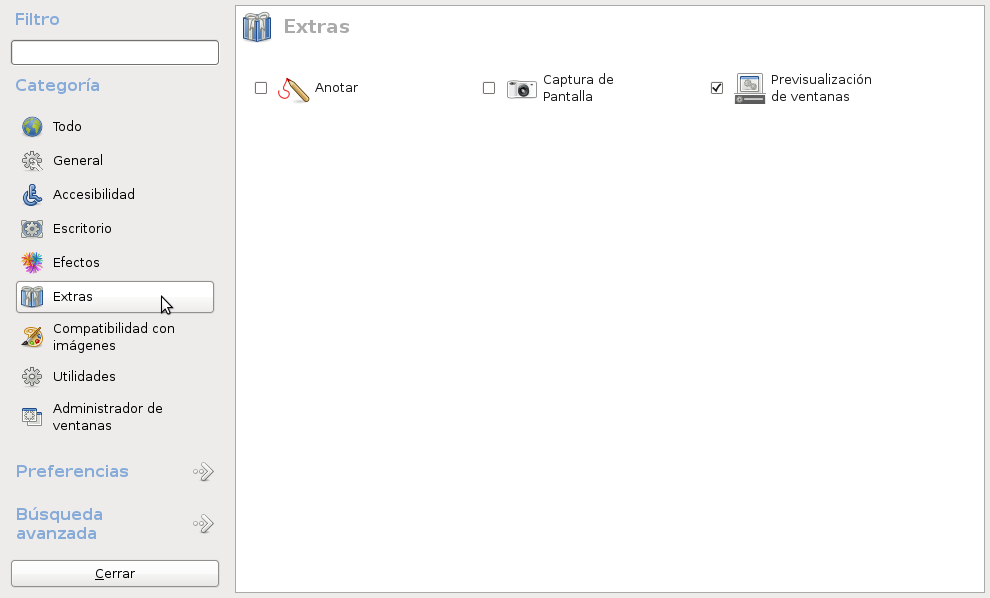This screenshot has height=598, width=990.
Task: Click the globe icon next to Todo
Action: click(x=31, y=126)
